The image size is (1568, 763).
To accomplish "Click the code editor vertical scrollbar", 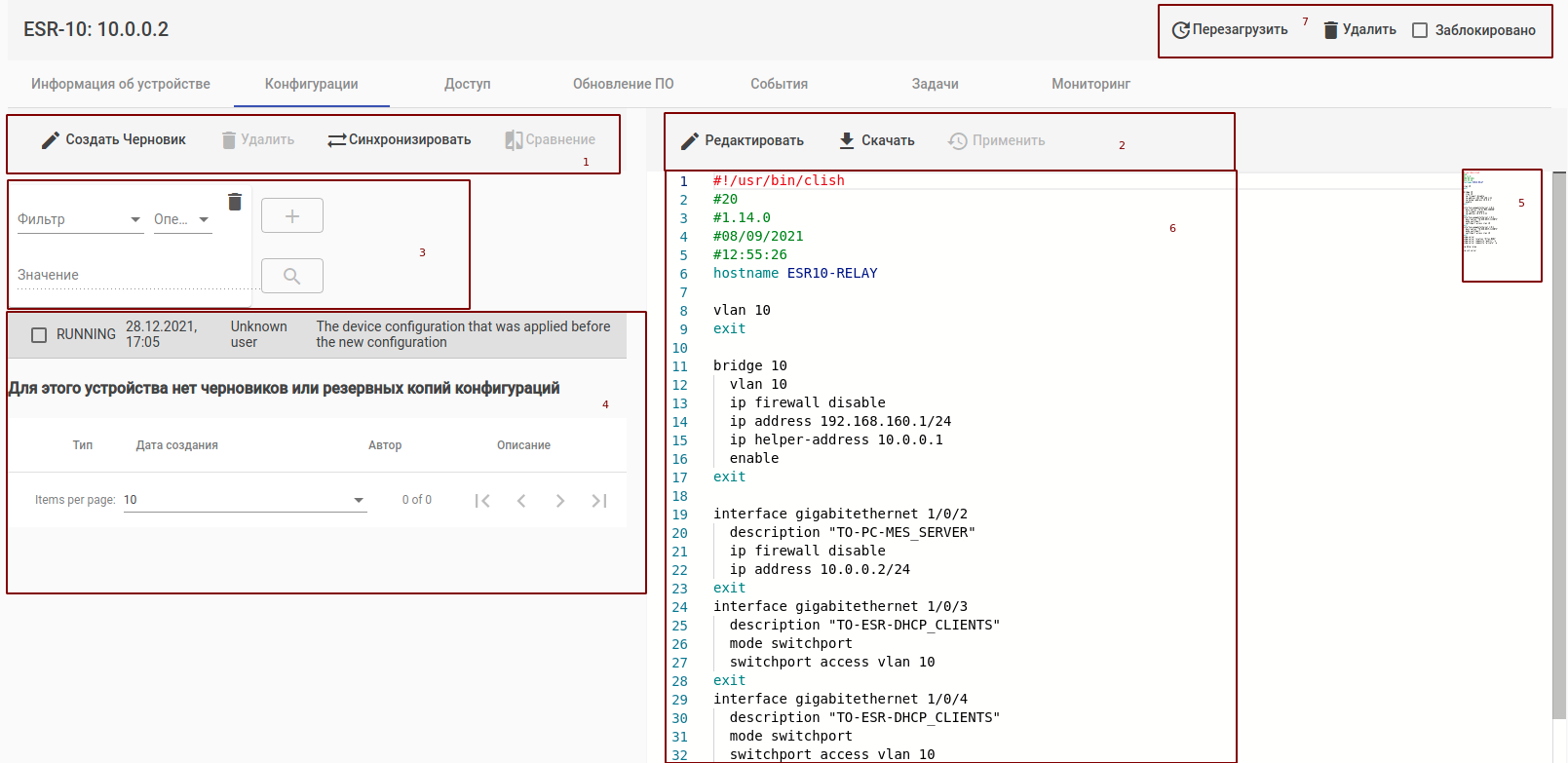I will (1558, 439).
